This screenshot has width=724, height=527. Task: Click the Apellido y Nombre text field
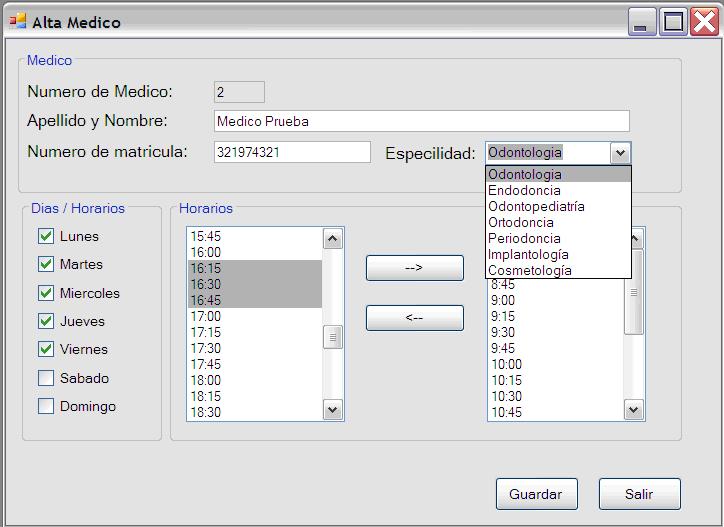(421, 121)
